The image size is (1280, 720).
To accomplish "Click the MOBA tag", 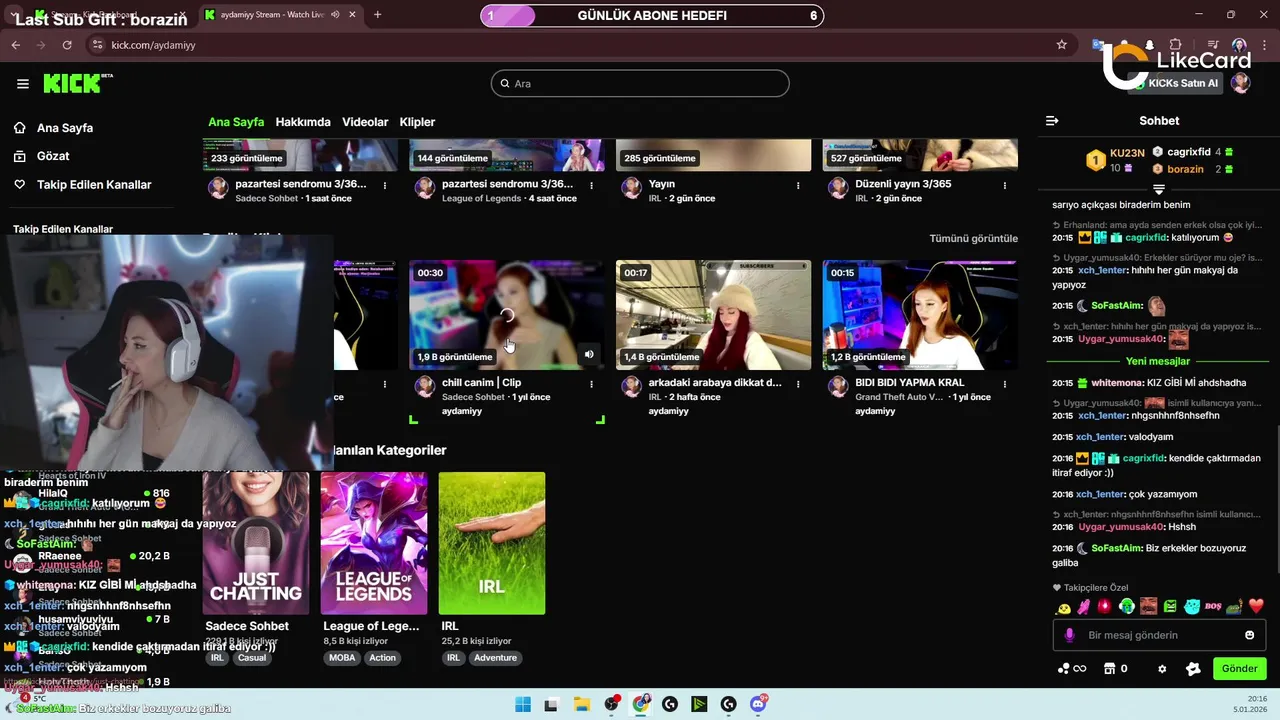I will point(342,658).
